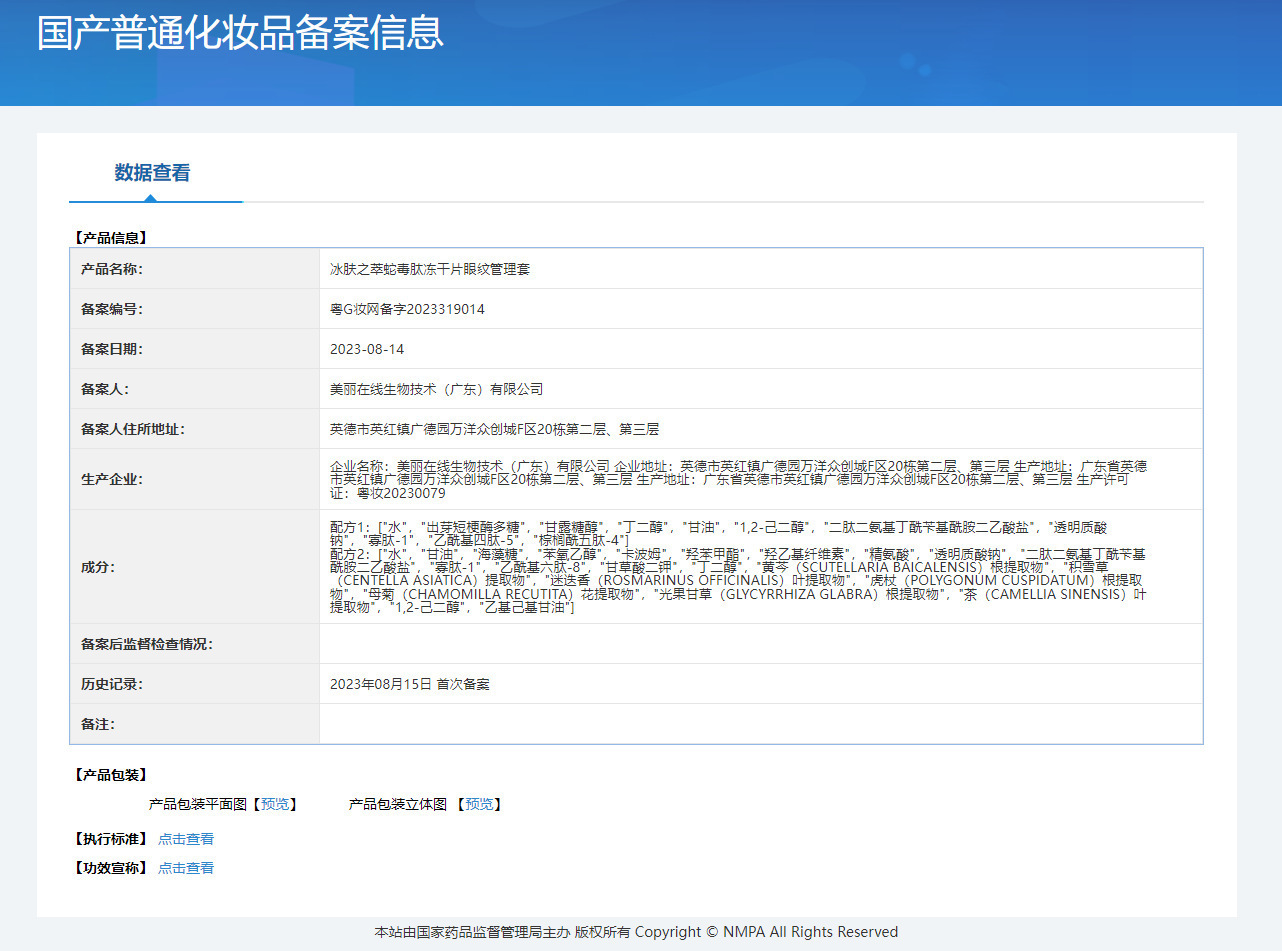
Task: Open 执行标准 点击查看 link
Action: click(x=186, y=839)
